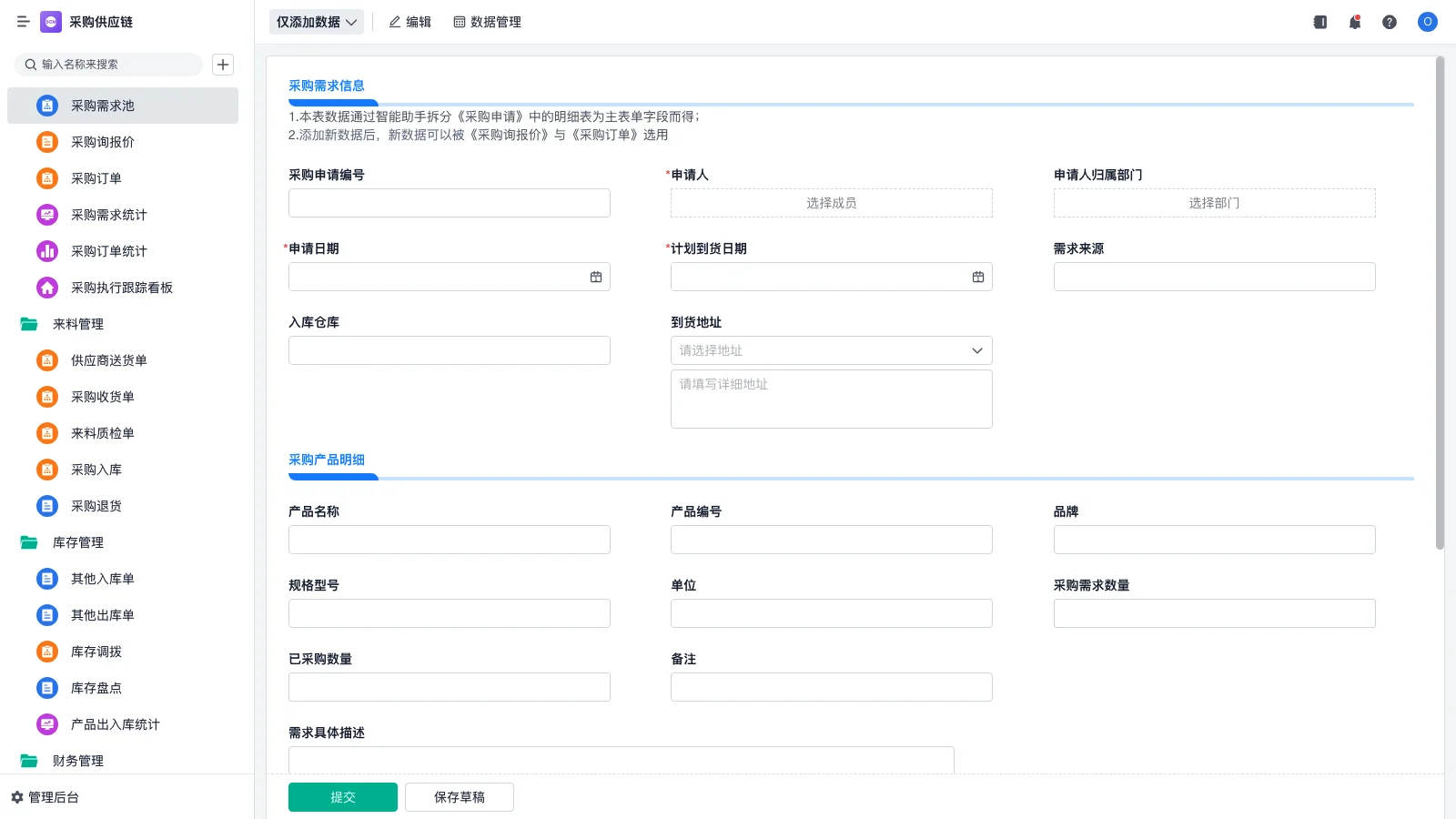Focus the 需求来源 input field
1456x819 pixels.
pyautogui.click(x=1215, y=277)
